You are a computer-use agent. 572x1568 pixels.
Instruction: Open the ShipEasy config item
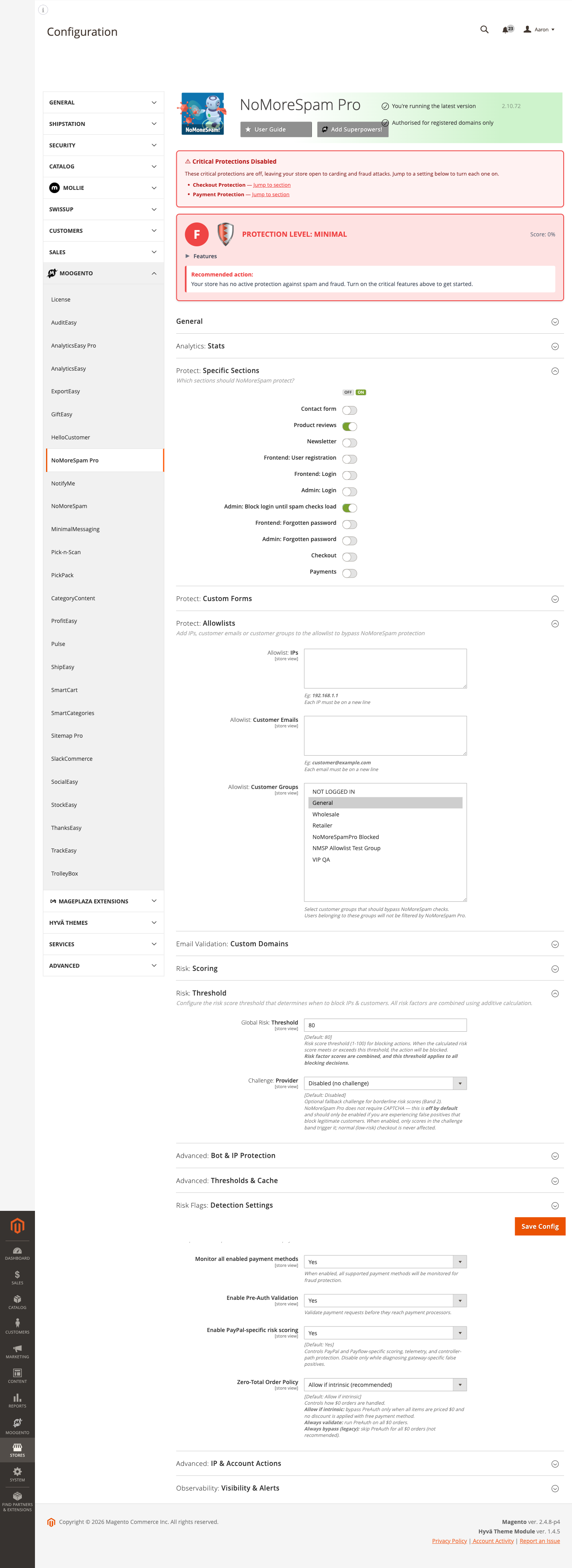coord(63,667)
